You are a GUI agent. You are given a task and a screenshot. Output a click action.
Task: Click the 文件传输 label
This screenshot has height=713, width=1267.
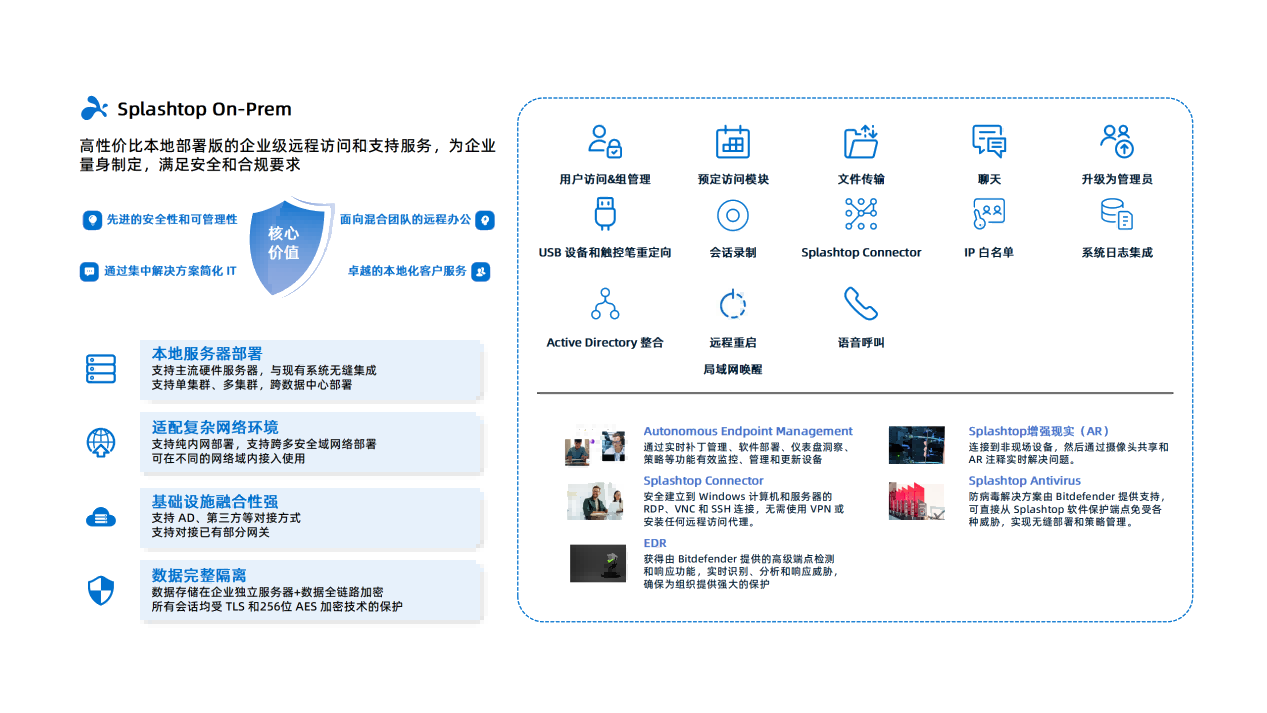pyautogui.click(x=861, y=179)
